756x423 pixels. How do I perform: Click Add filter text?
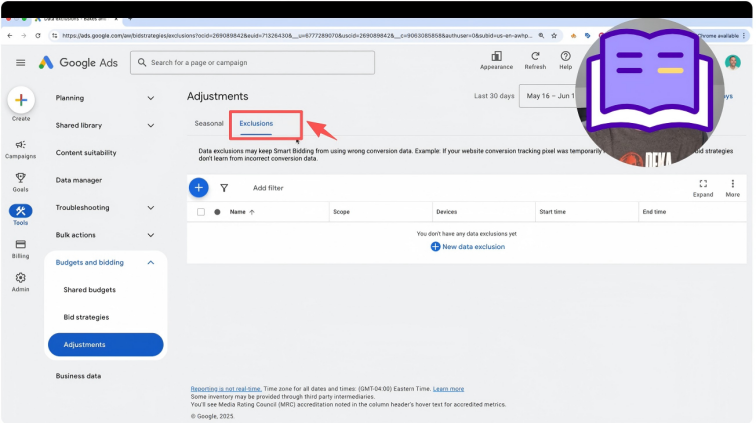268,188
